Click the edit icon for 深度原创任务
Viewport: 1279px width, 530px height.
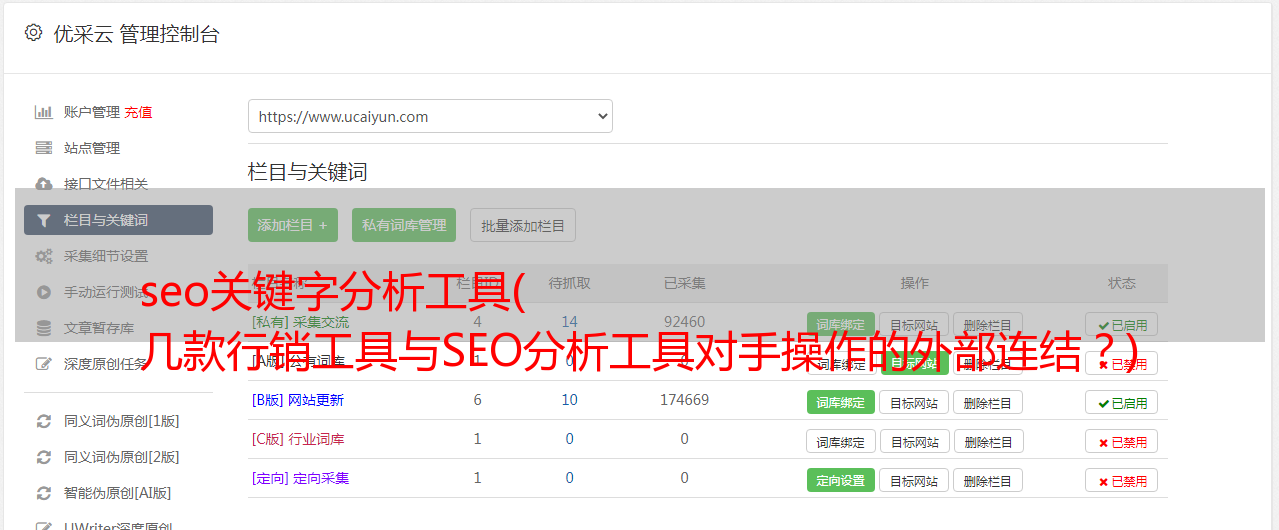(44, 364)
